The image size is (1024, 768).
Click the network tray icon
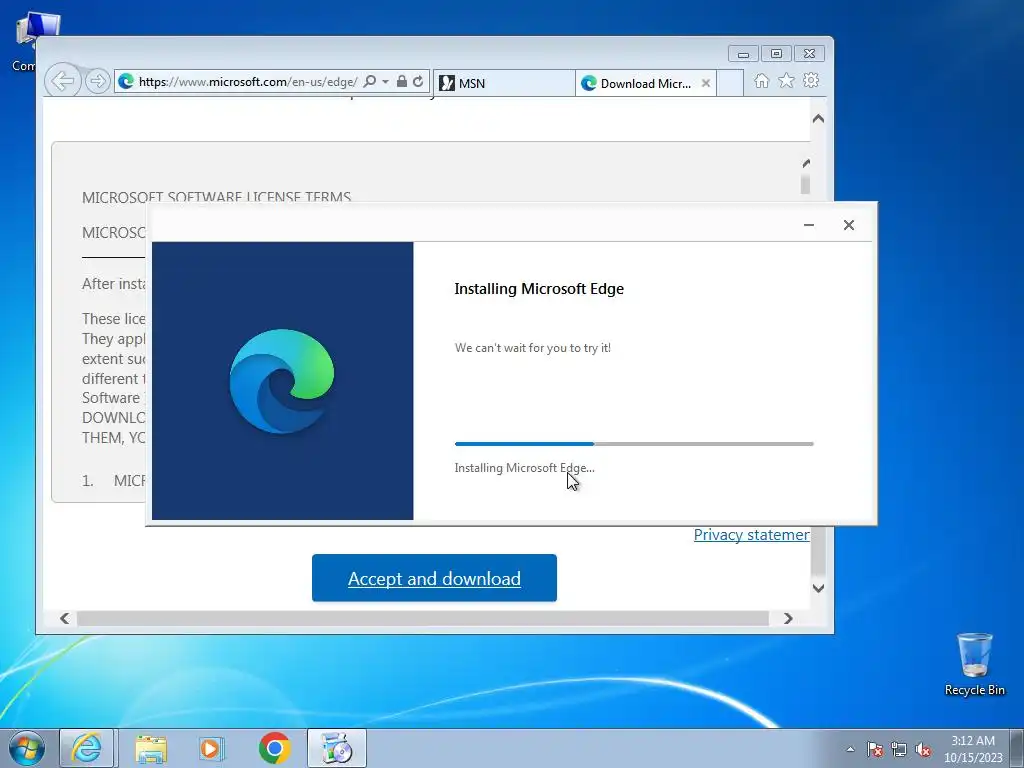pos(899,749)
